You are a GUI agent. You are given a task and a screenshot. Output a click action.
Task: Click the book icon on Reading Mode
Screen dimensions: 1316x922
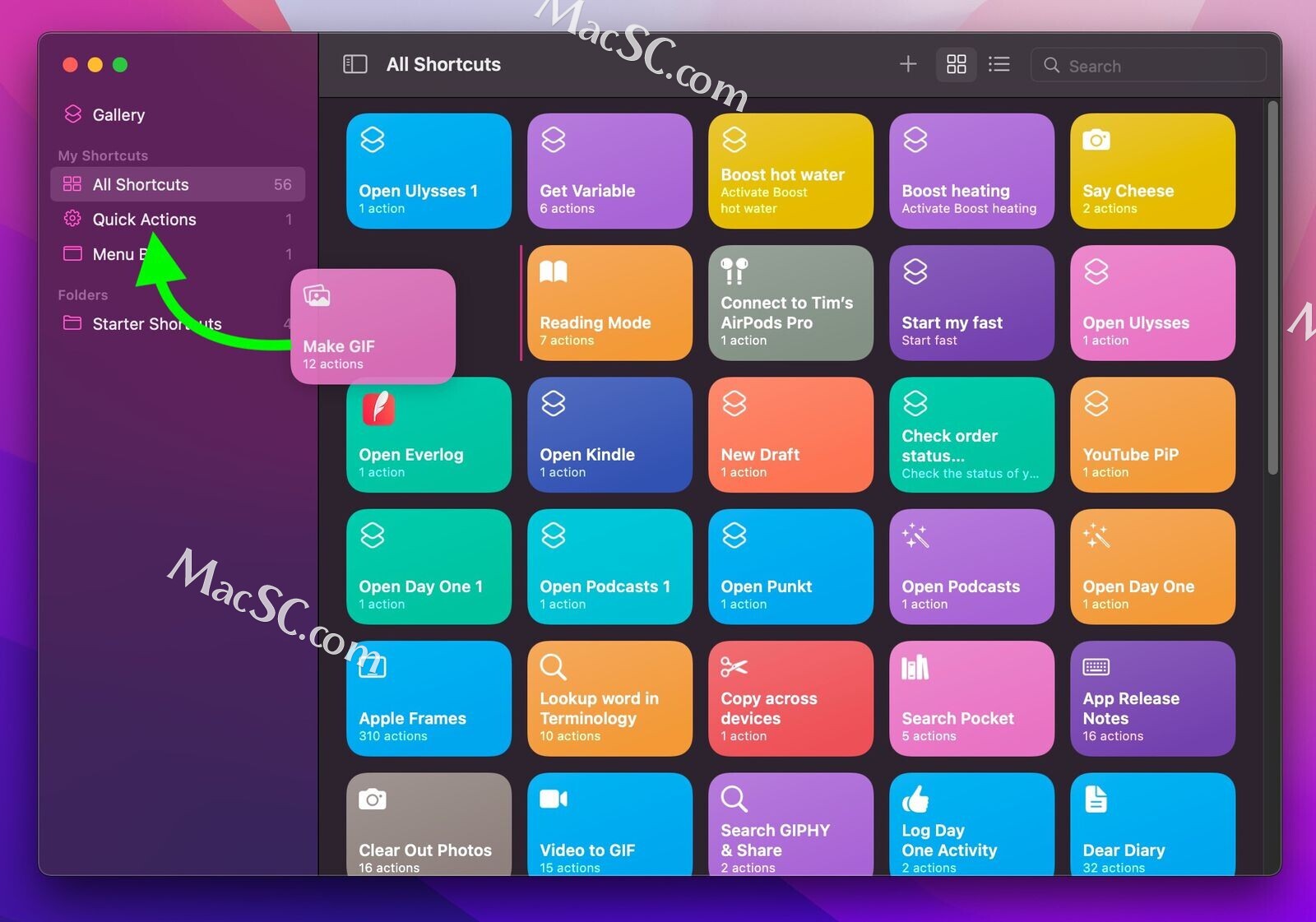pyautogui.click(x=554, y=271)
